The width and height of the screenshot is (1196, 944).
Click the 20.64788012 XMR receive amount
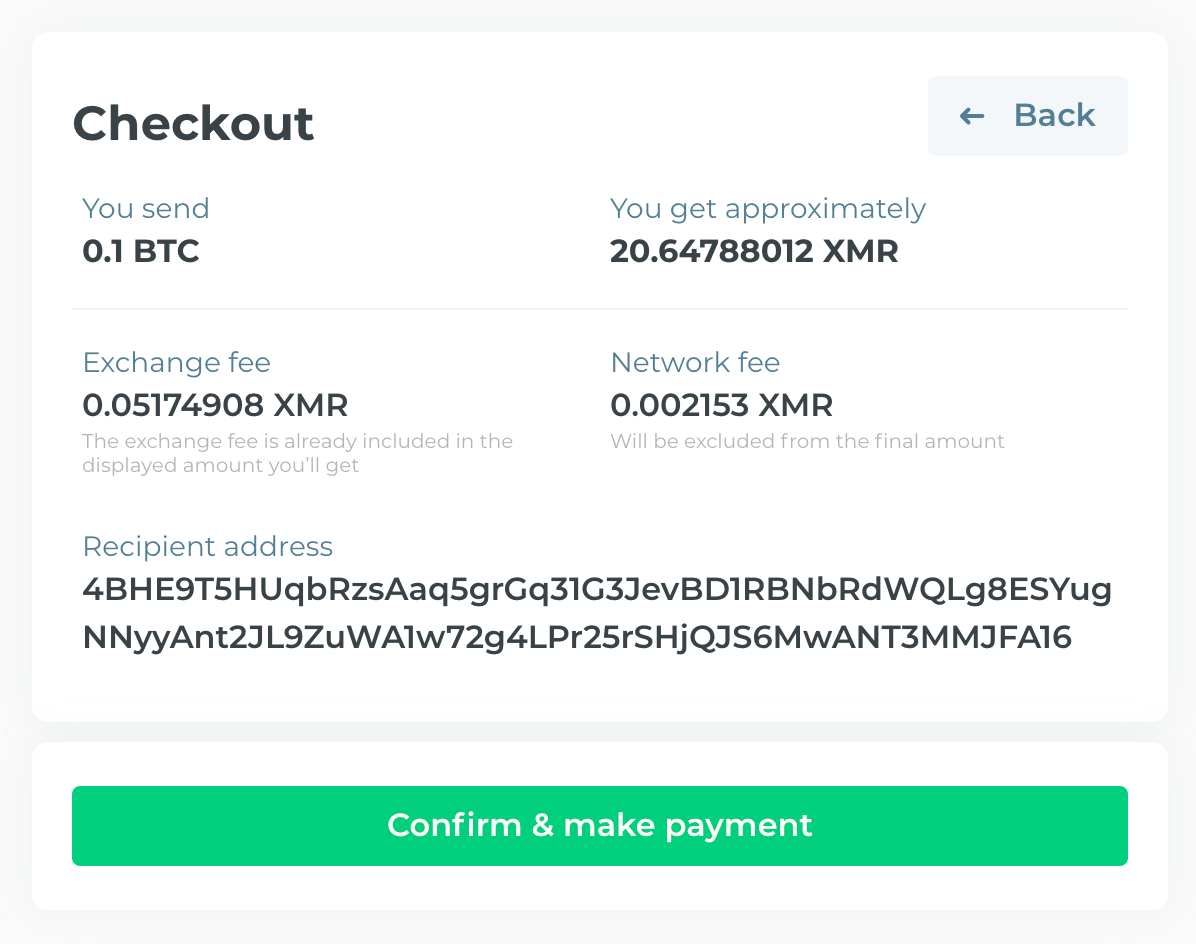tap(754, 251)
